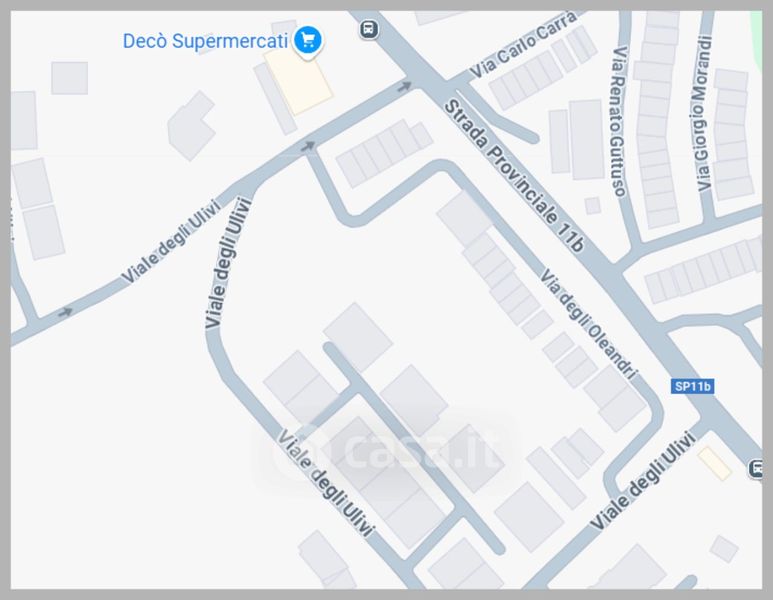Click the SP11b road shield badge
773x600 pixels.
tap(692, 386)
